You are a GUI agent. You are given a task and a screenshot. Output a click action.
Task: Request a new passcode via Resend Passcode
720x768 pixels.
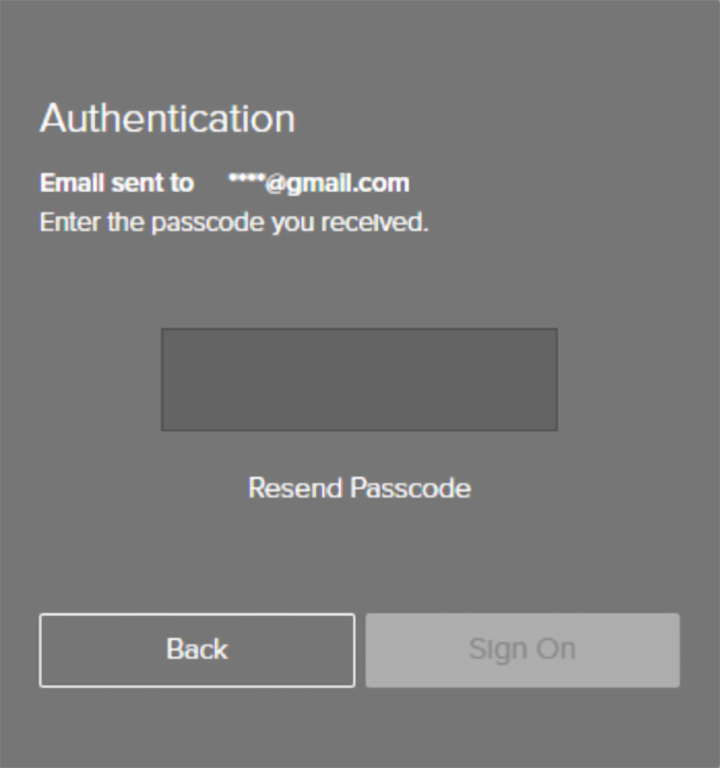point(359,488)
